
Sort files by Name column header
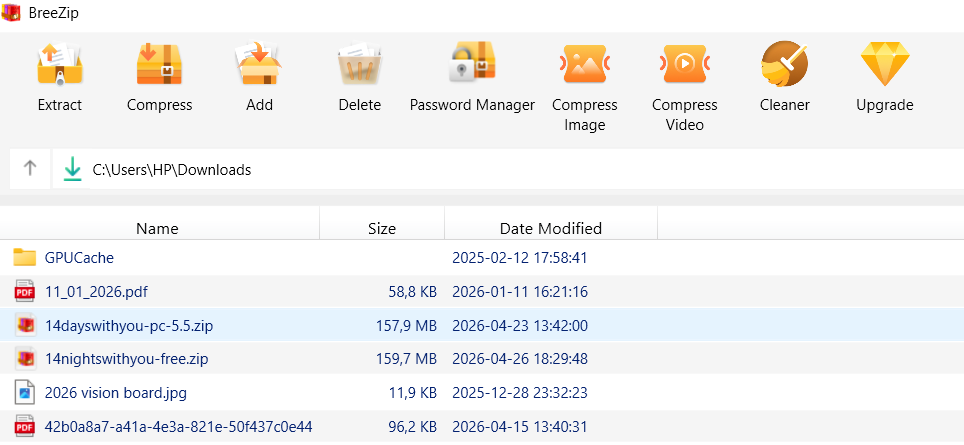coord(157,228)
